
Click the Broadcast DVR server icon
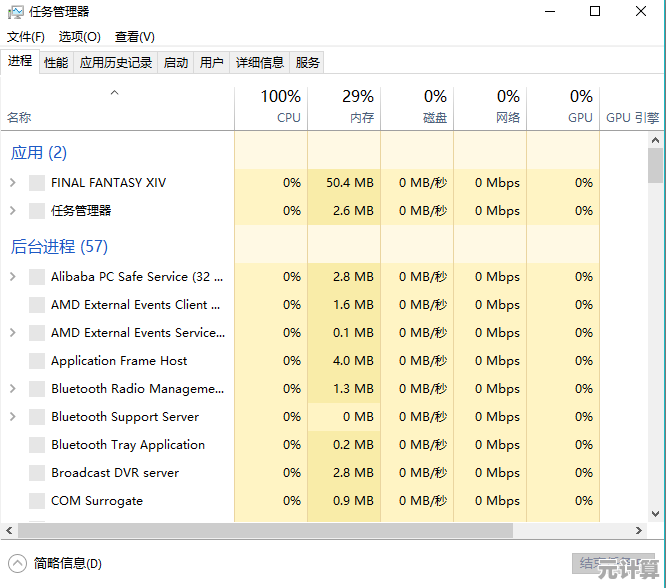coord(37,473)
